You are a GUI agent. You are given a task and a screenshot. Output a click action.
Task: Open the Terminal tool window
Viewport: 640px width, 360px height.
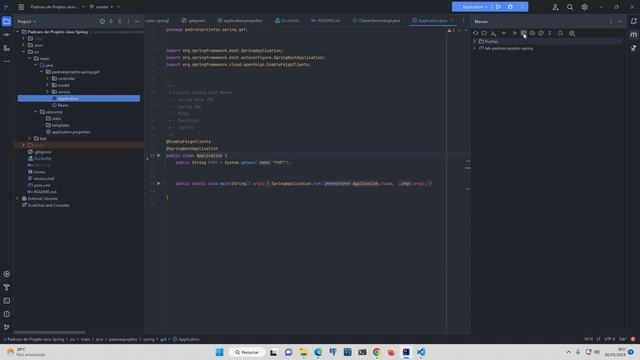(7, 301)
